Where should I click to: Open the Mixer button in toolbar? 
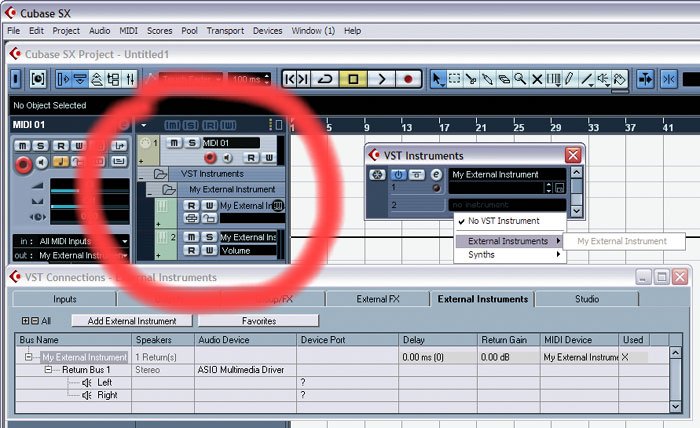(x=130, y=79)
